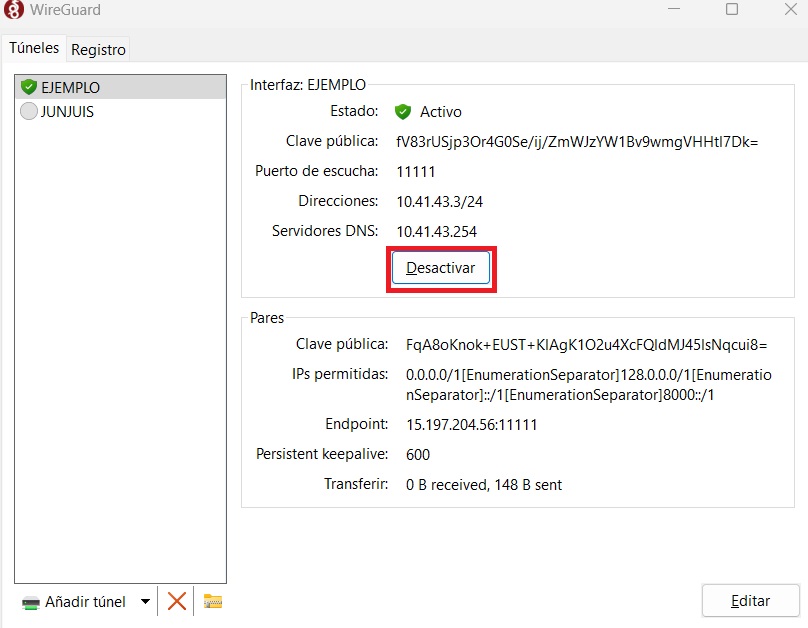Click green shield icon beside EJEMPLO tunnel
The height and width of the screenshot is (628, 808).
click(28, 87)
